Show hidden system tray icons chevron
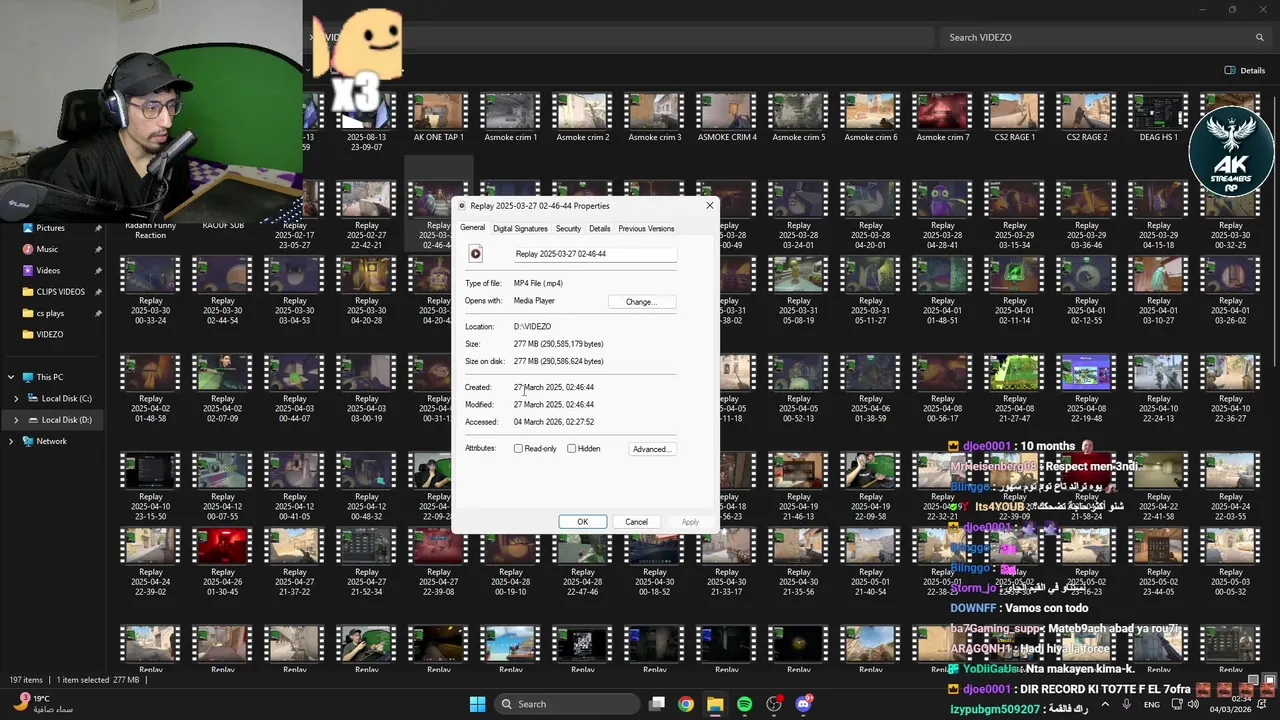 [x=1105, y=704]
